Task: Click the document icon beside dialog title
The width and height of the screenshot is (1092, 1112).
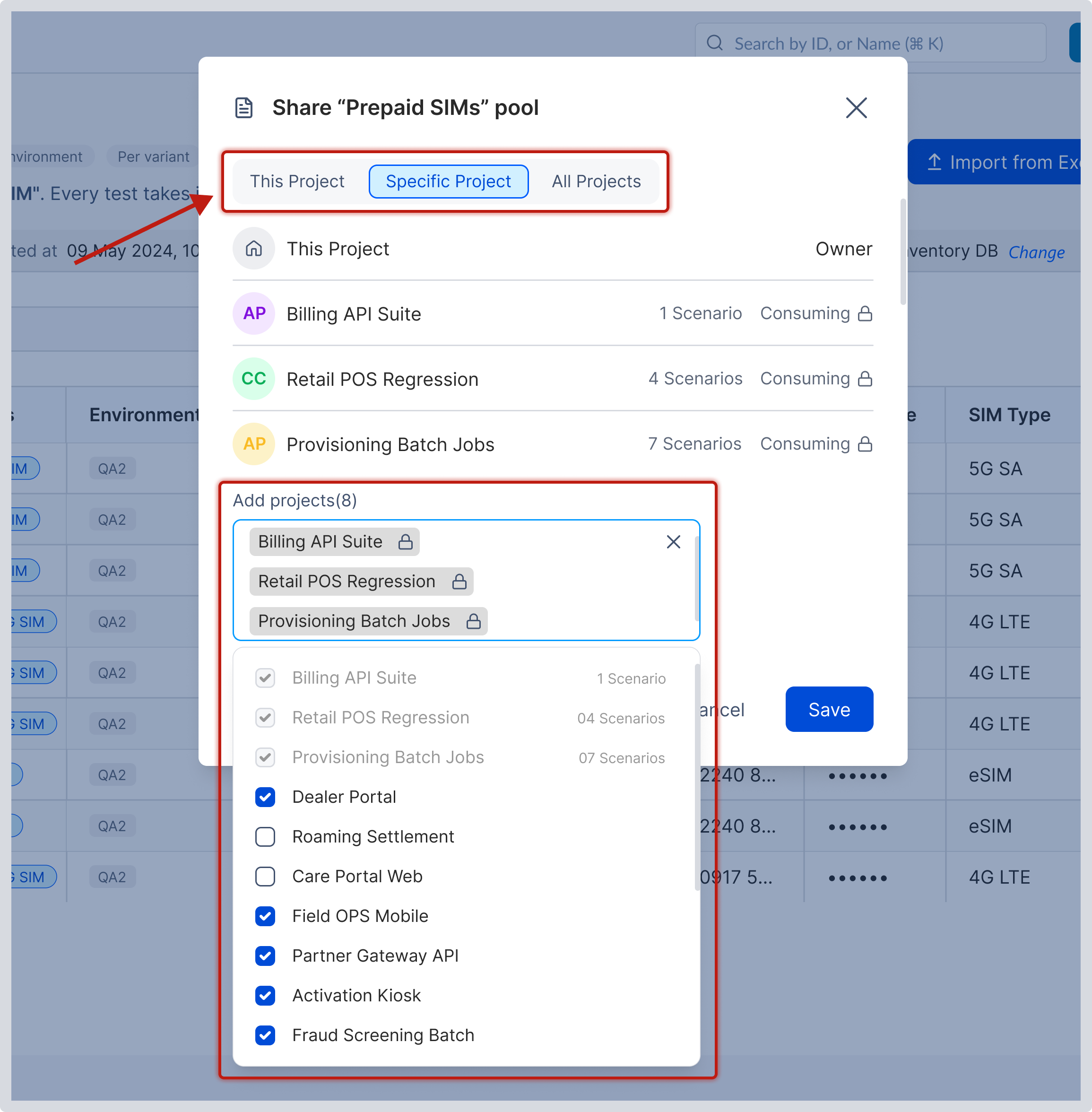Action: (244, 108)
